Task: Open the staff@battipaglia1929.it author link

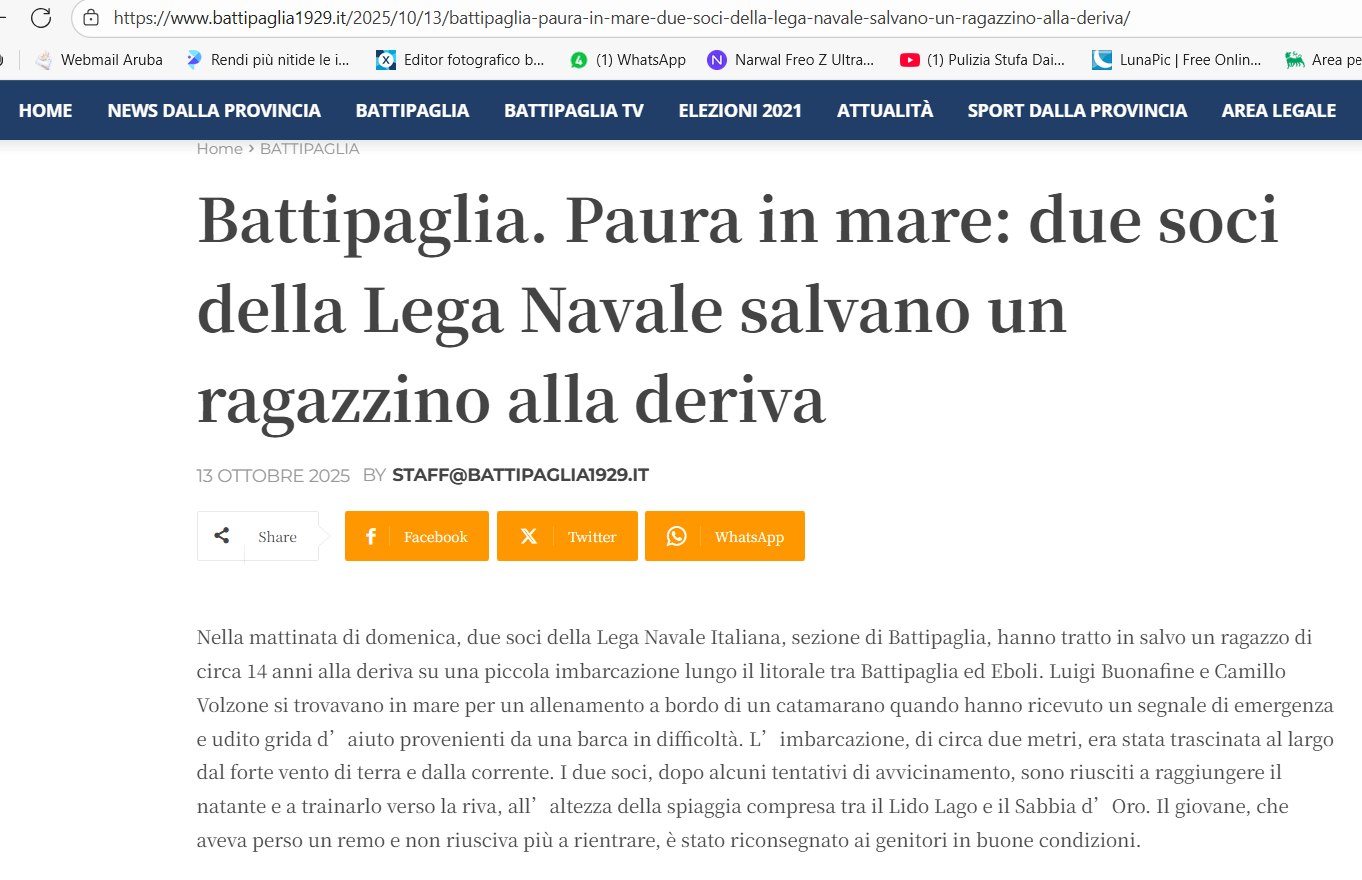Action: (520, 475)
